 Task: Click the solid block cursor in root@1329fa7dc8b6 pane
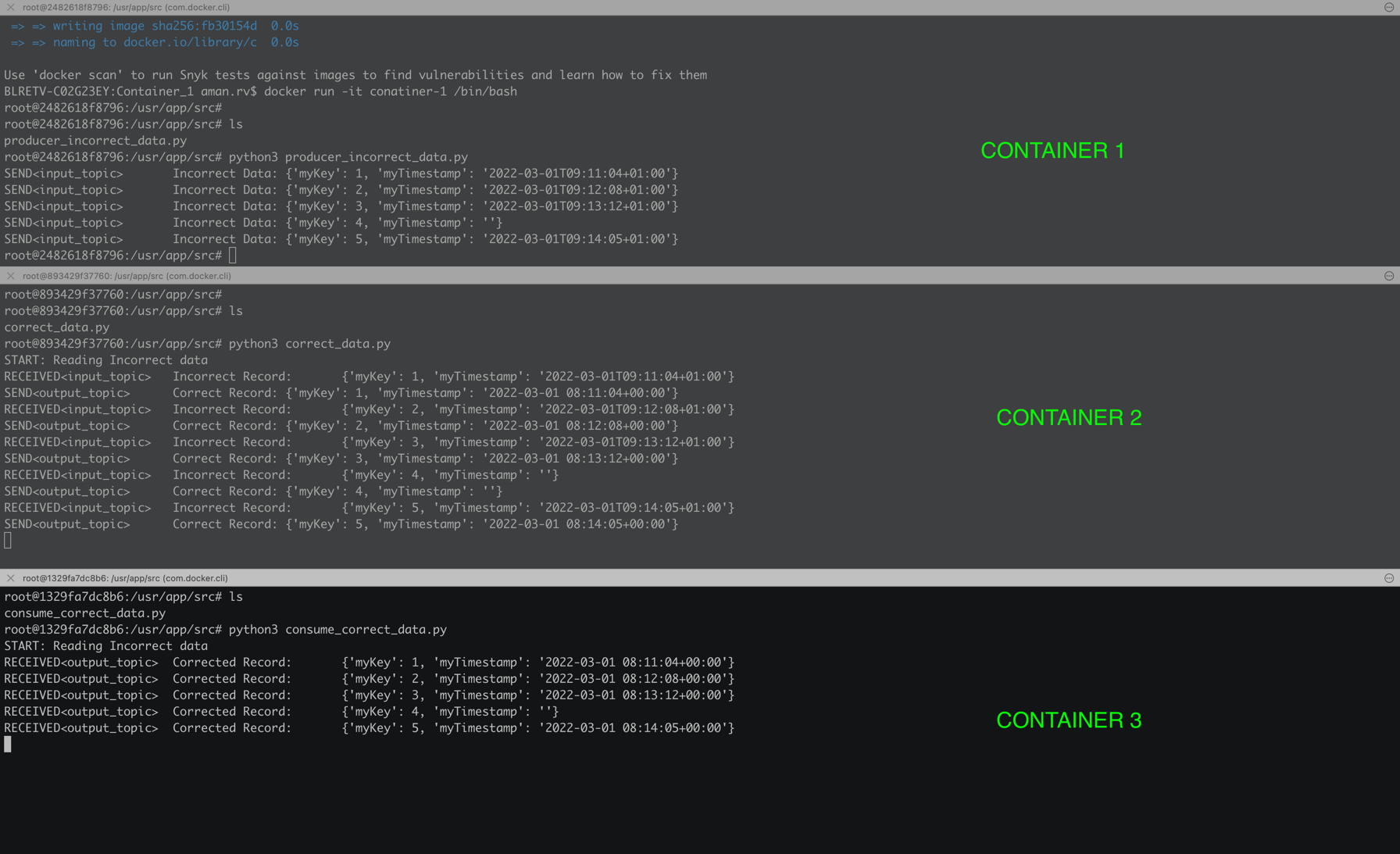(x=8, y=745)
